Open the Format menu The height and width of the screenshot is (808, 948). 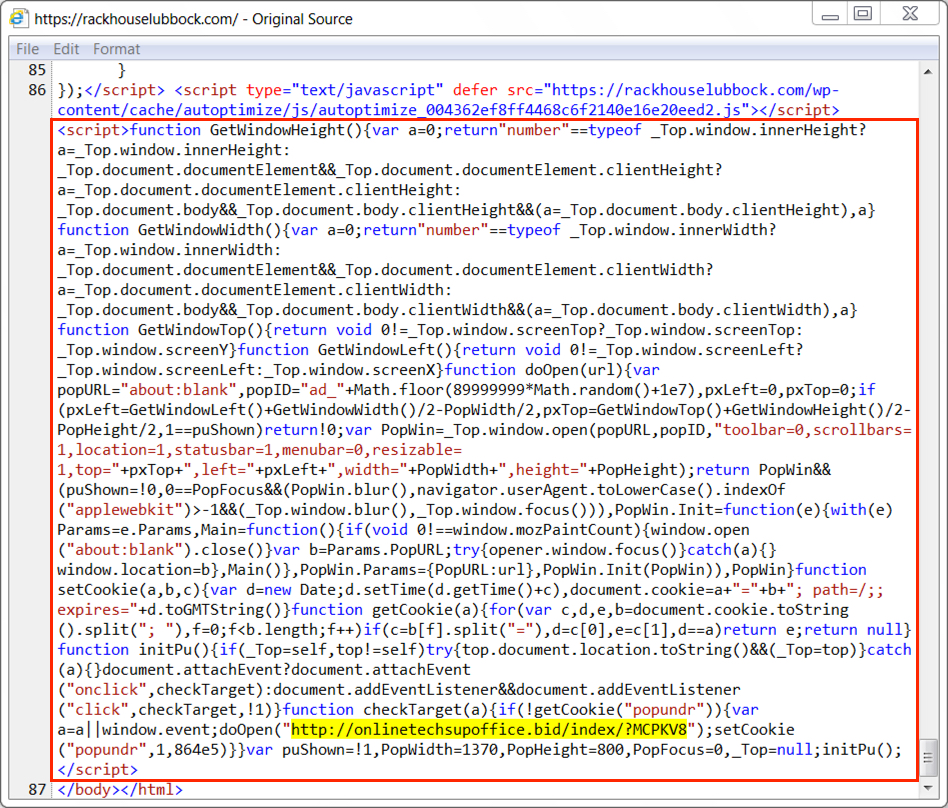[116, 49]
